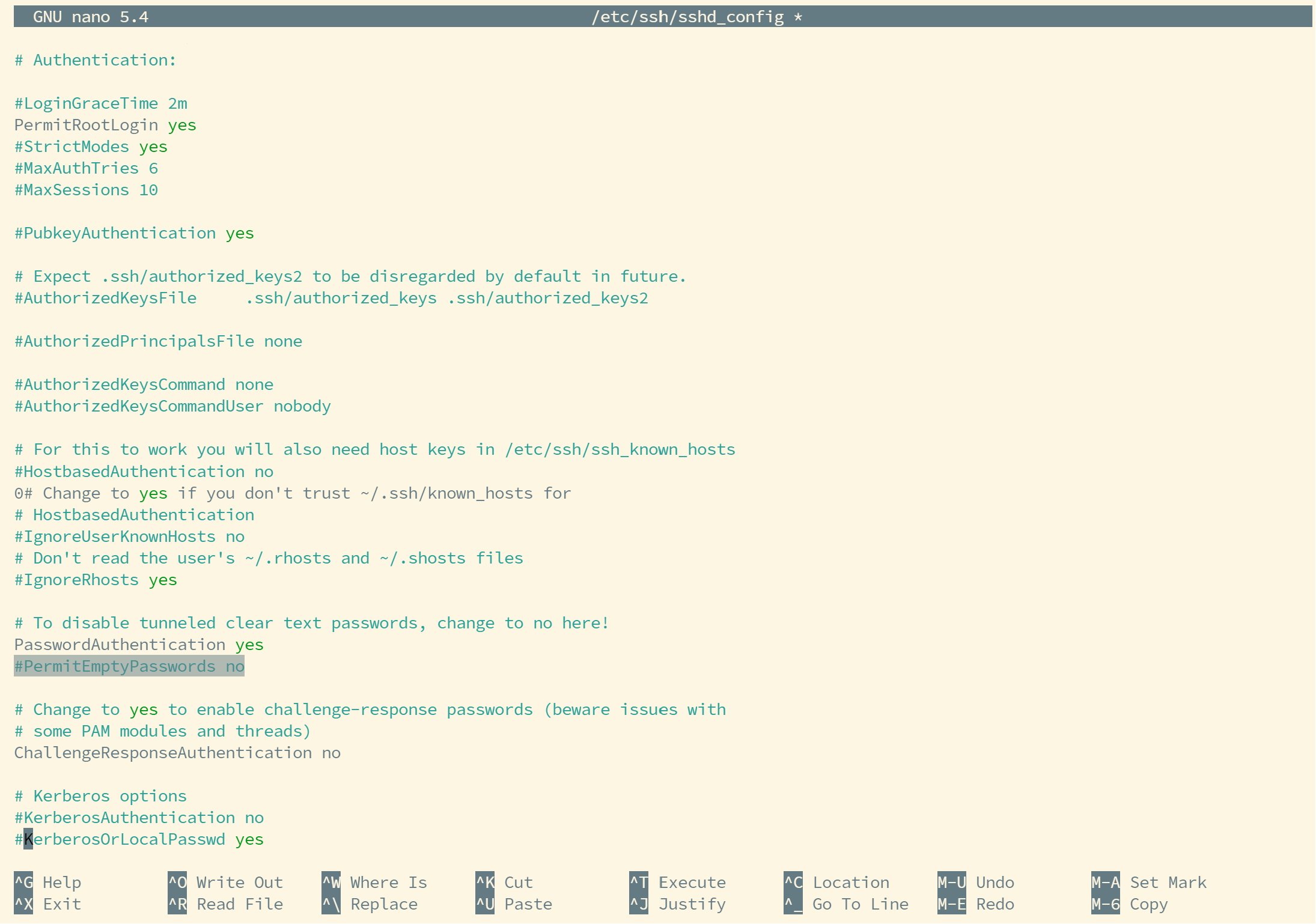This screenshot has width=1316, height=924.
Task: Click the ^T Execute shortcut
Action: pyautogui.click(x=678, y=883)
